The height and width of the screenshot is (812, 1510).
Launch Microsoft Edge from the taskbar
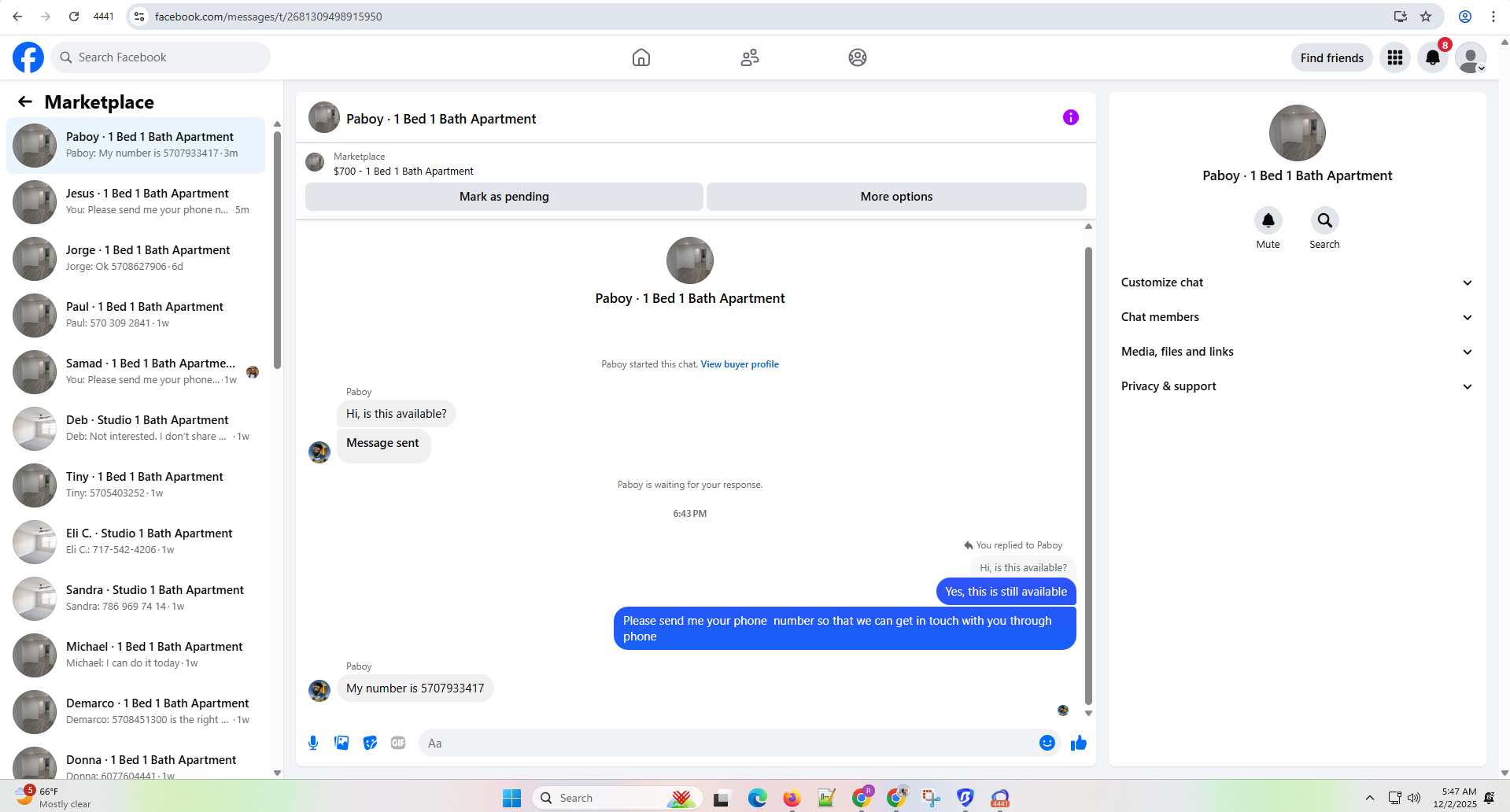click(757, 798)
